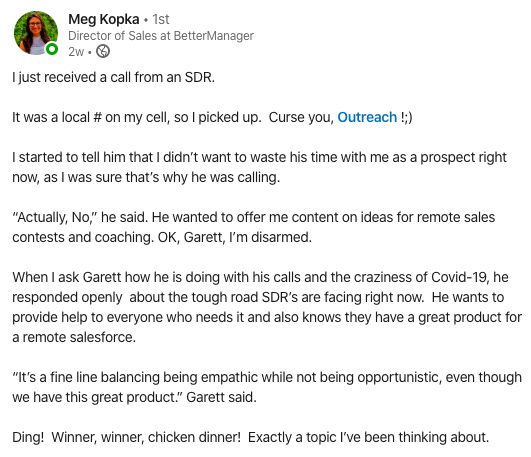Select the paragraph starting "I started to tell him"
Screen dimensions: 531x457
259,167
